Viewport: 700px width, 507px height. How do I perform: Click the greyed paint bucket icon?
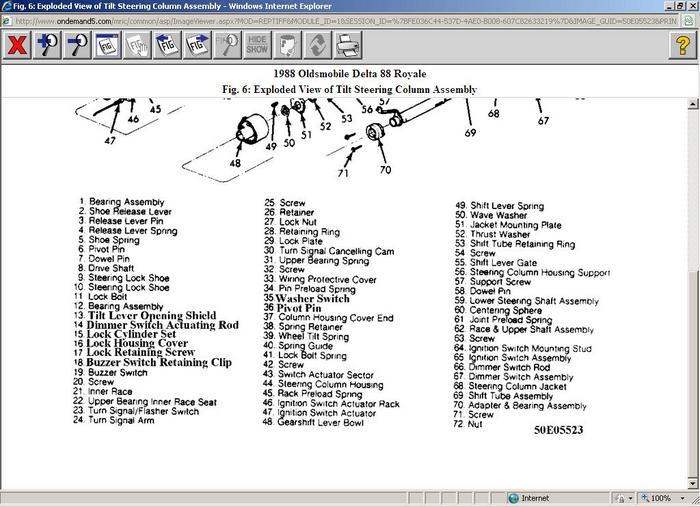(x=288, y=45)
